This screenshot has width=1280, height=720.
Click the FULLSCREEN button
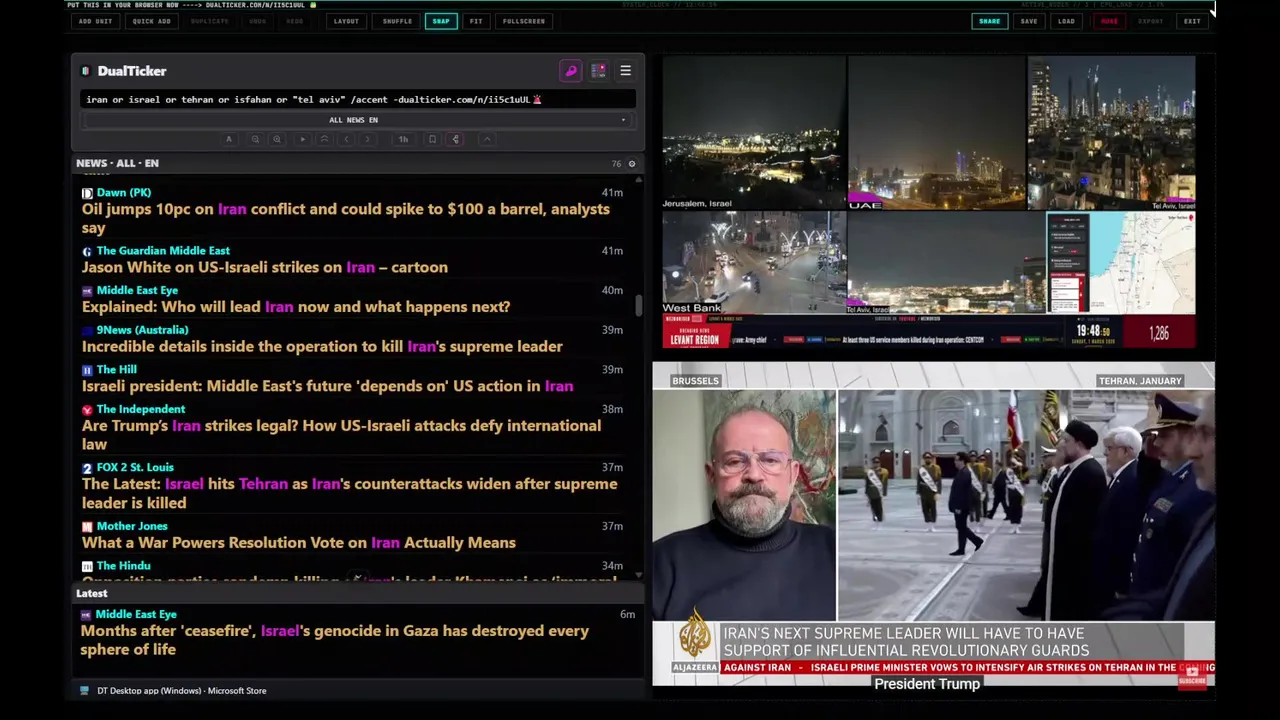pyautogui.click(x=524, y=21)
